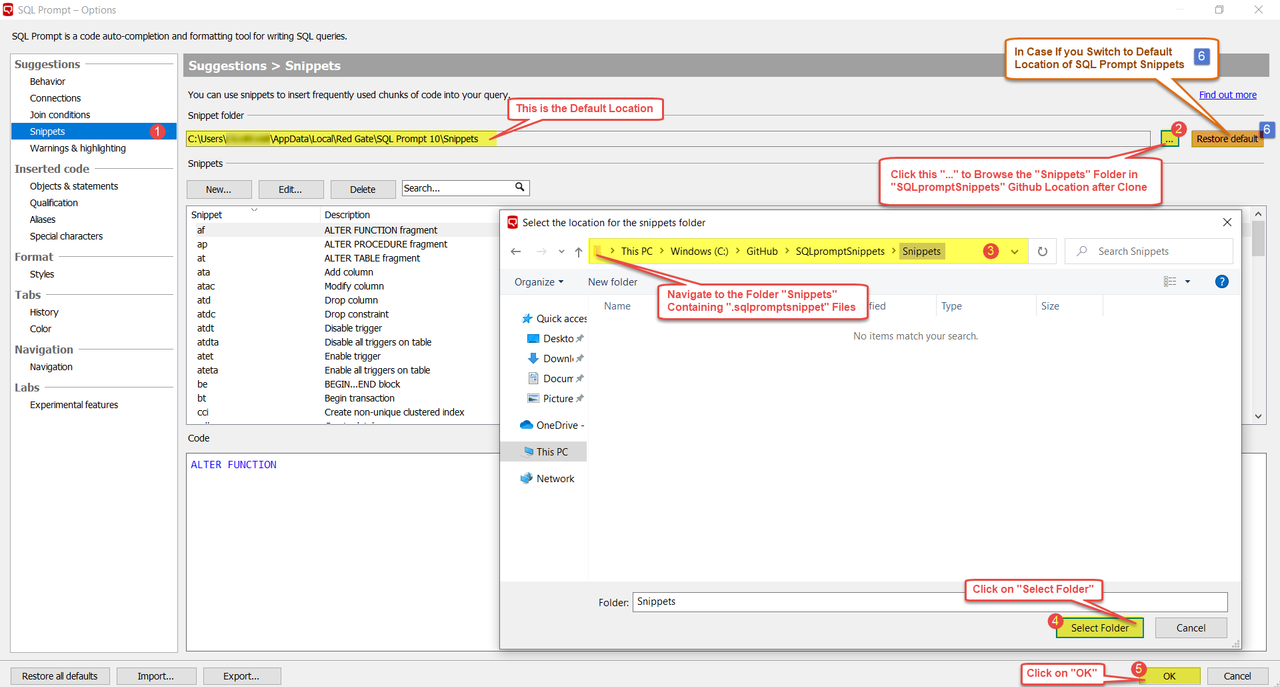Click the Edit... snippet button
1280x687 pixels.
[290, 189]
